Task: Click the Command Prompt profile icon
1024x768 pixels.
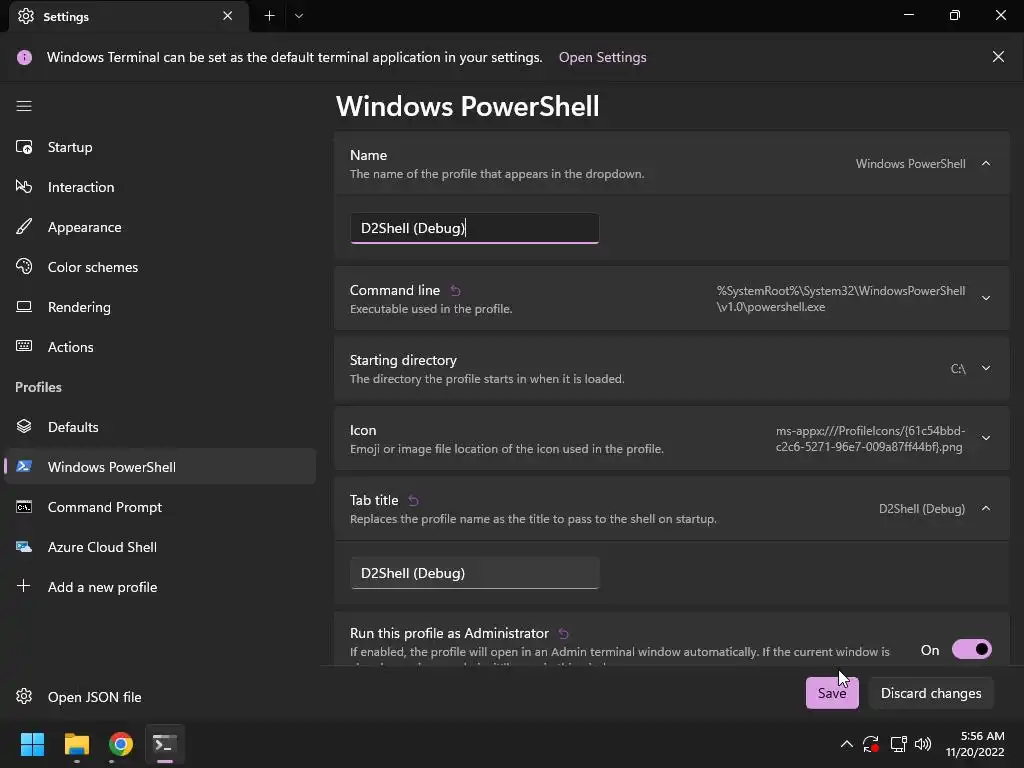Action: (24, 507)
